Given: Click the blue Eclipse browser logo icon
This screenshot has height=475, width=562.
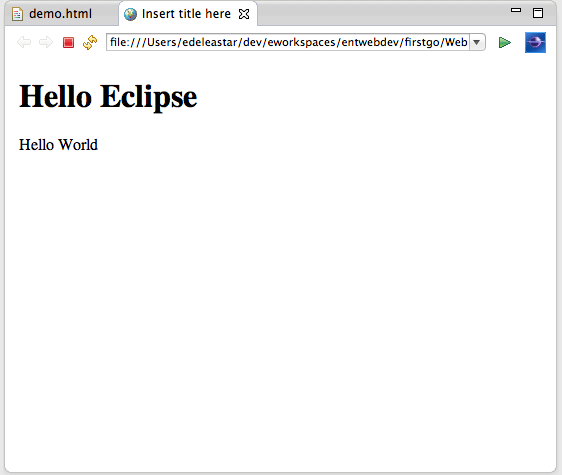Looking at the screenshot, I should (535, 42).
